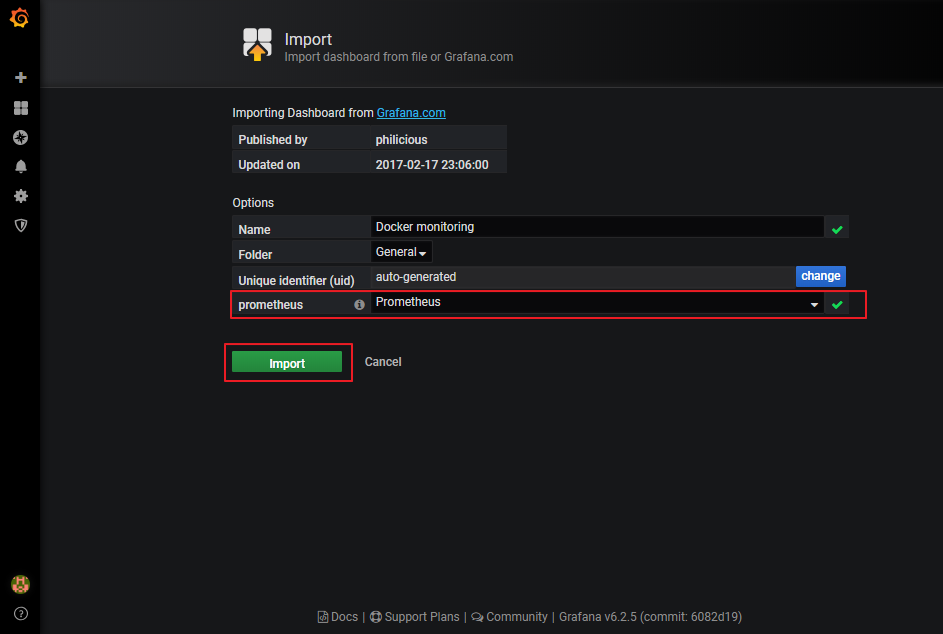Screen dimensions: 943x634
Task: Expand the General folder dropdown
Action: point(401,252)
